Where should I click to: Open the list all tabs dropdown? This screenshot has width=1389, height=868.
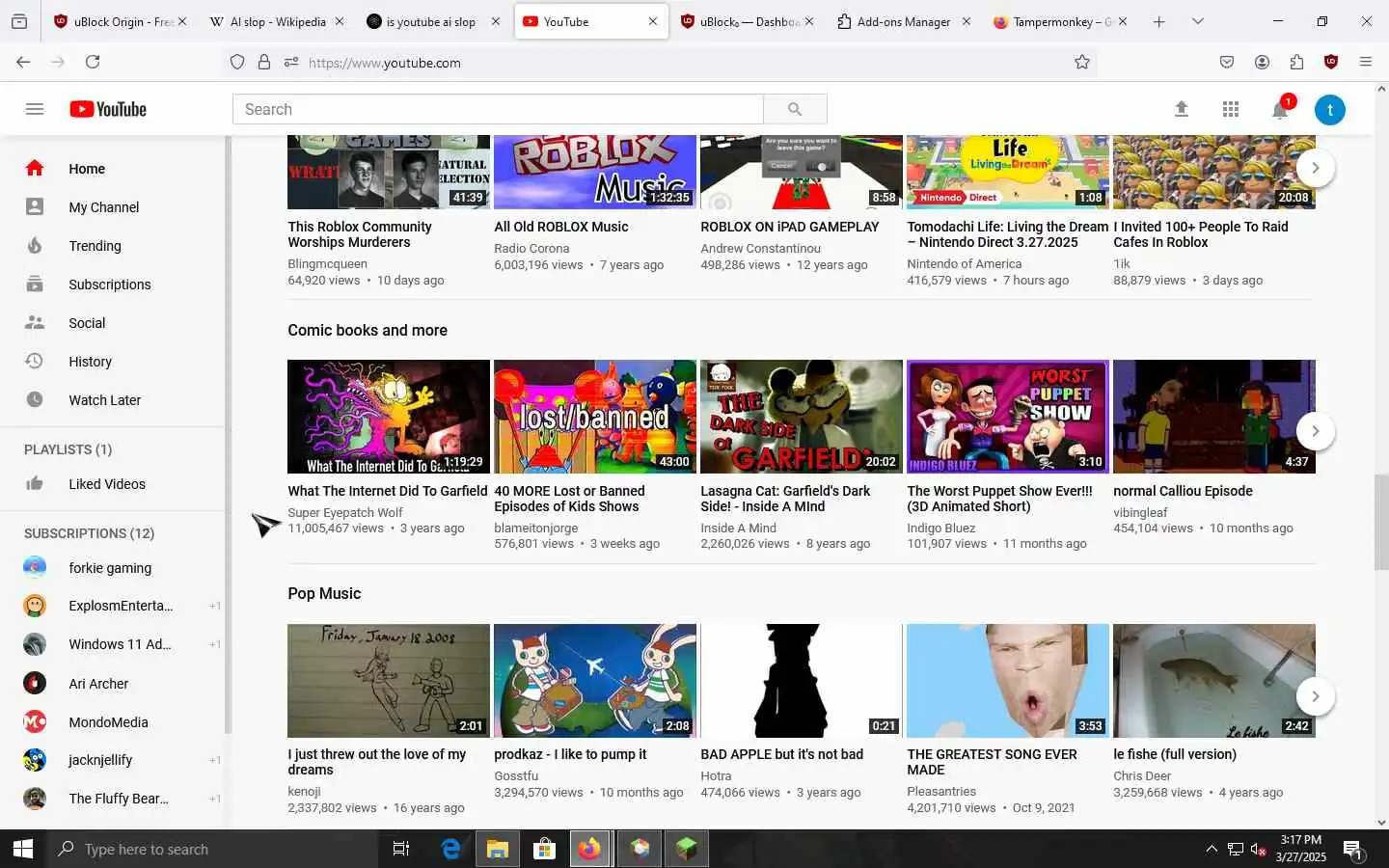point(1198,21)
